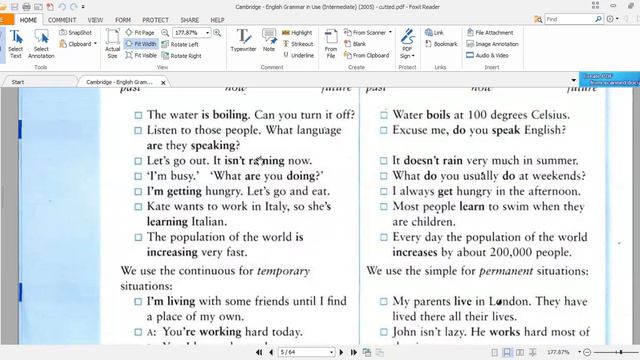Viewport: 640px width, 360px height.
Task: Rotate Left the page view
Action: pyautogui.click(x=180, y=44)
